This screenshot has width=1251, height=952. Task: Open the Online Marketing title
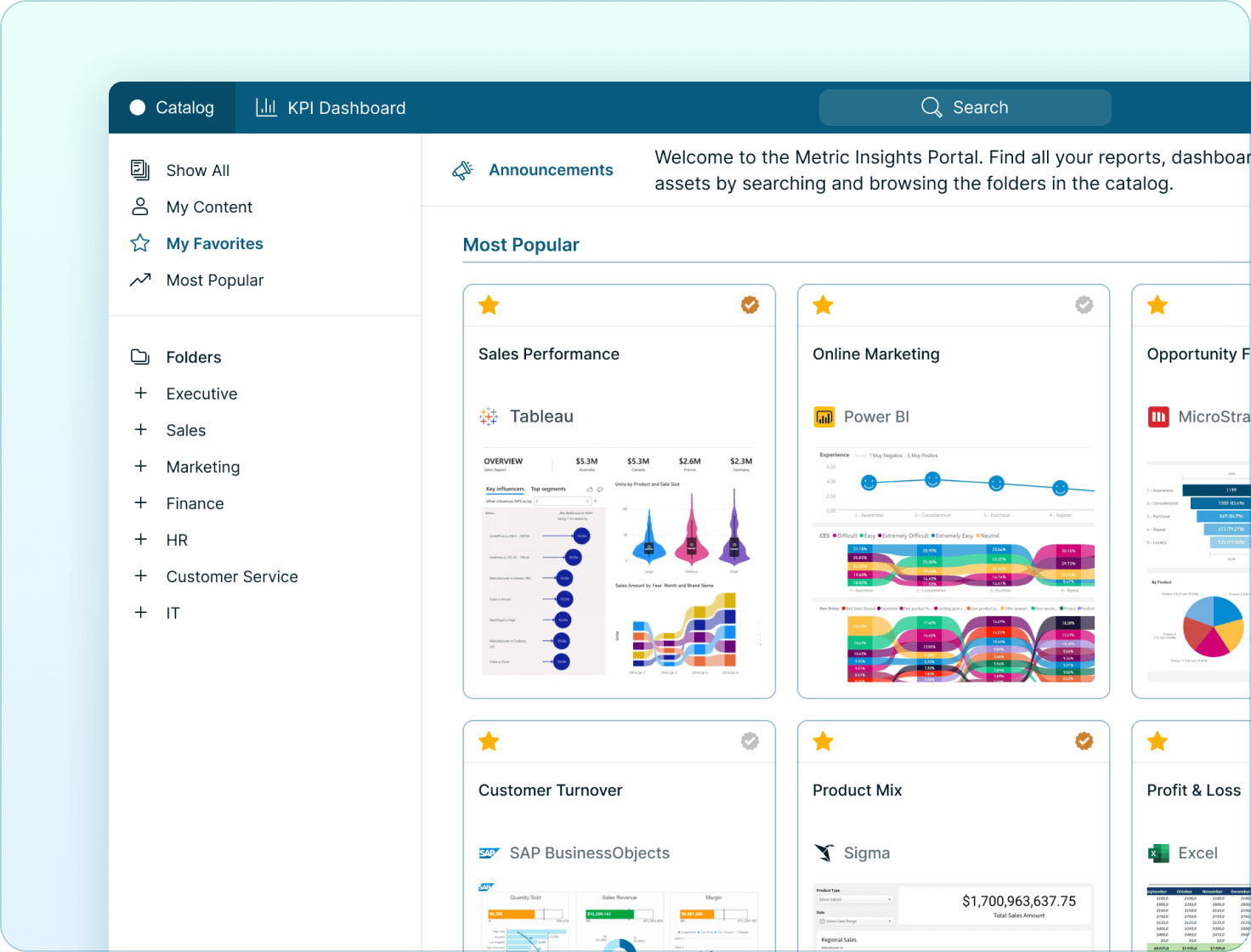[876, 354]
